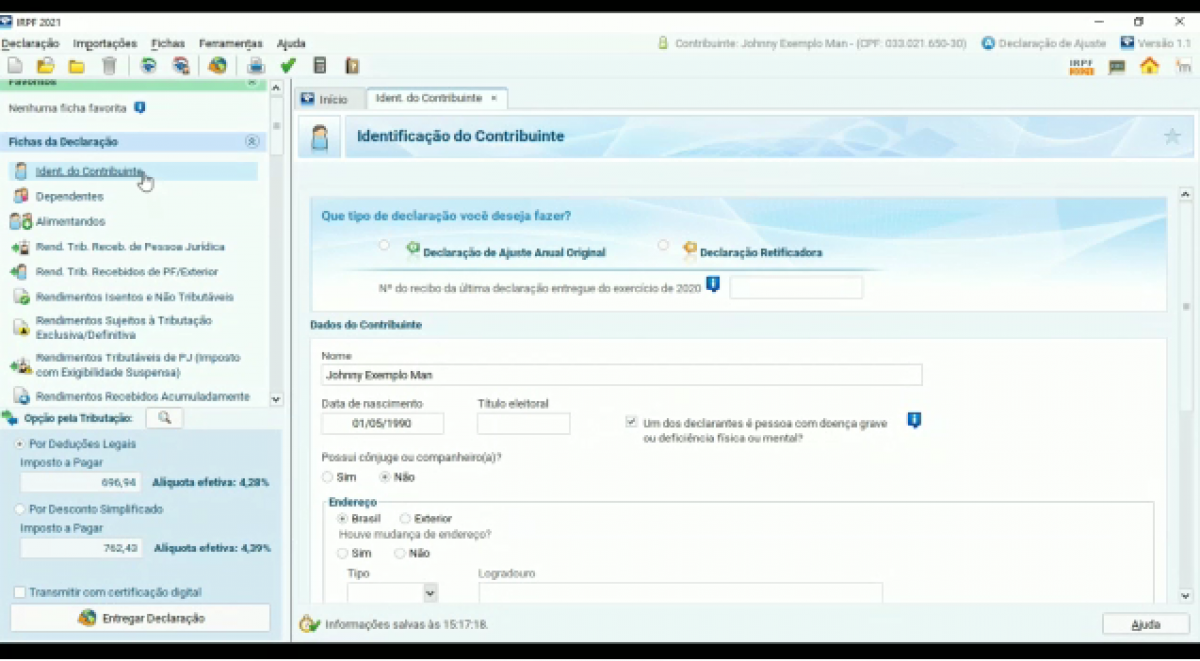The width and height of the screenshot is (1200, 661).
Task: Choose Sim for mudança de endereço
Action: coord(343,553)
